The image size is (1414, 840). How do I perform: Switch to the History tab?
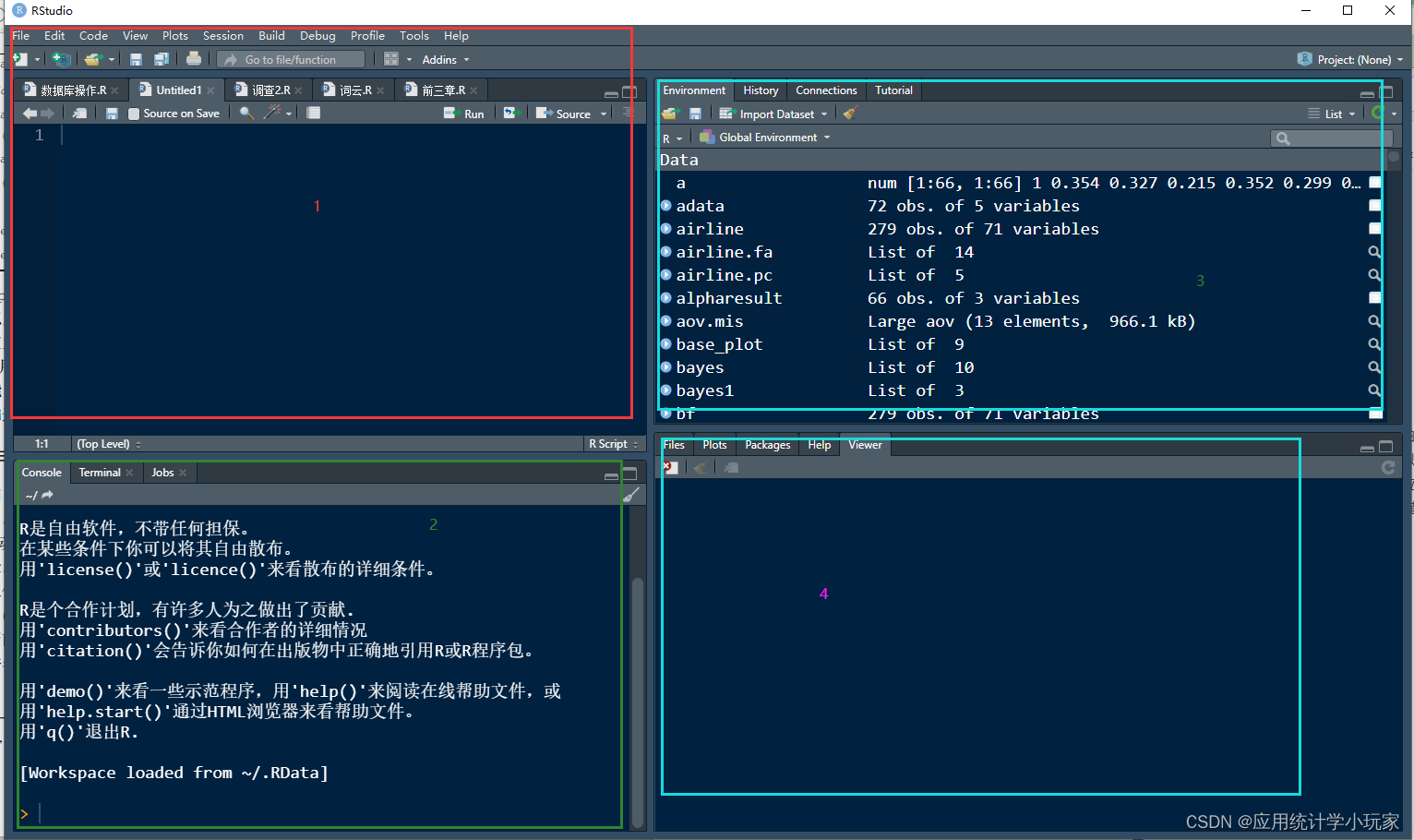[761, 90]
